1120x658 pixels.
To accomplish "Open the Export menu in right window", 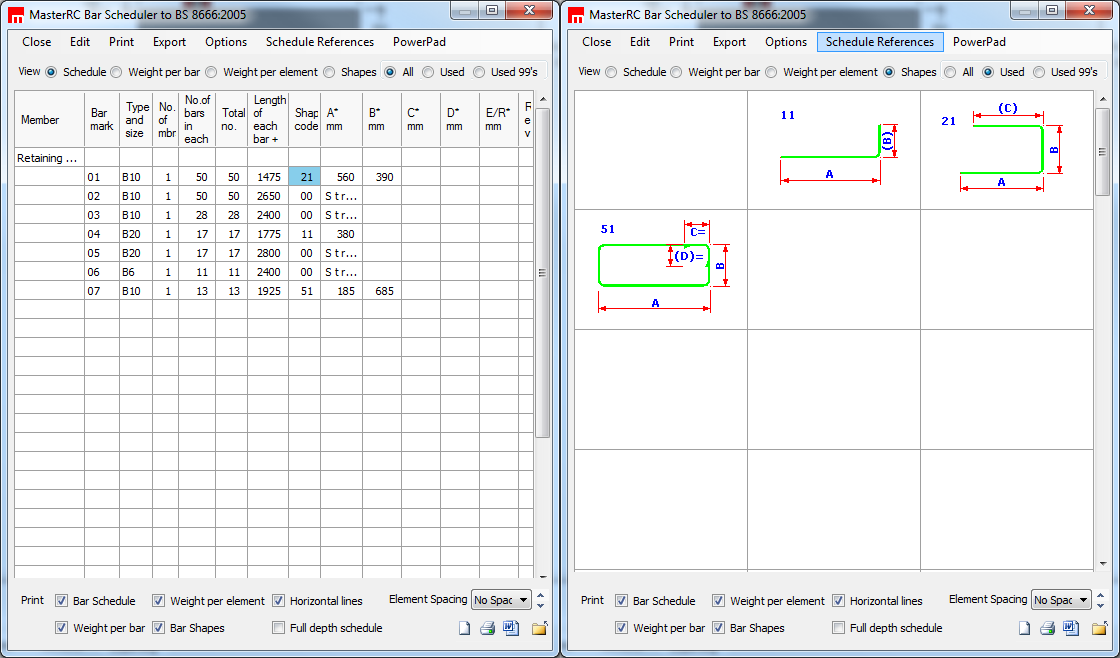I will click(x=729, y=42).
